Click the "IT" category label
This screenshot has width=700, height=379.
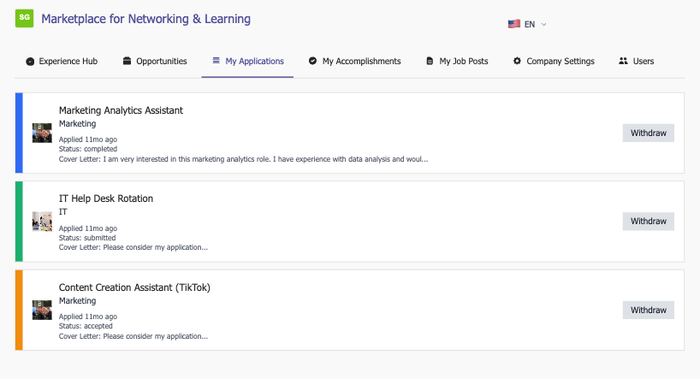pyautogui.click(x=63, y=212)
